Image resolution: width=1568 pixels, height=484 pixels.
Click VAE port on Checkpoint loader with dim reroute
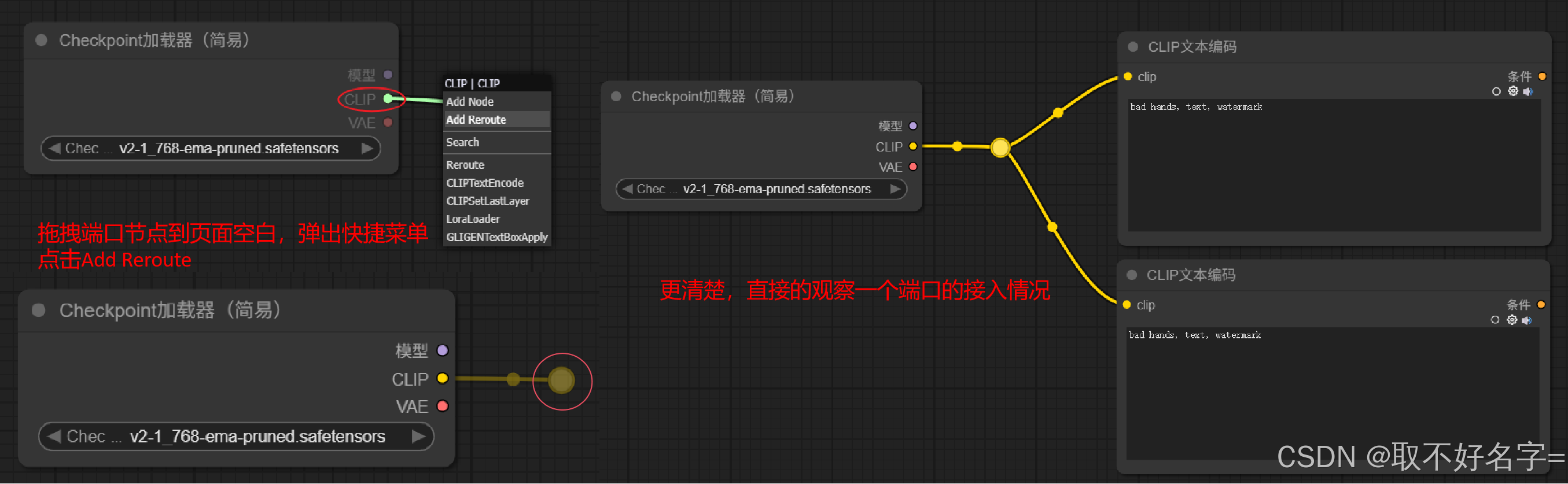click(x=443, y=406)
